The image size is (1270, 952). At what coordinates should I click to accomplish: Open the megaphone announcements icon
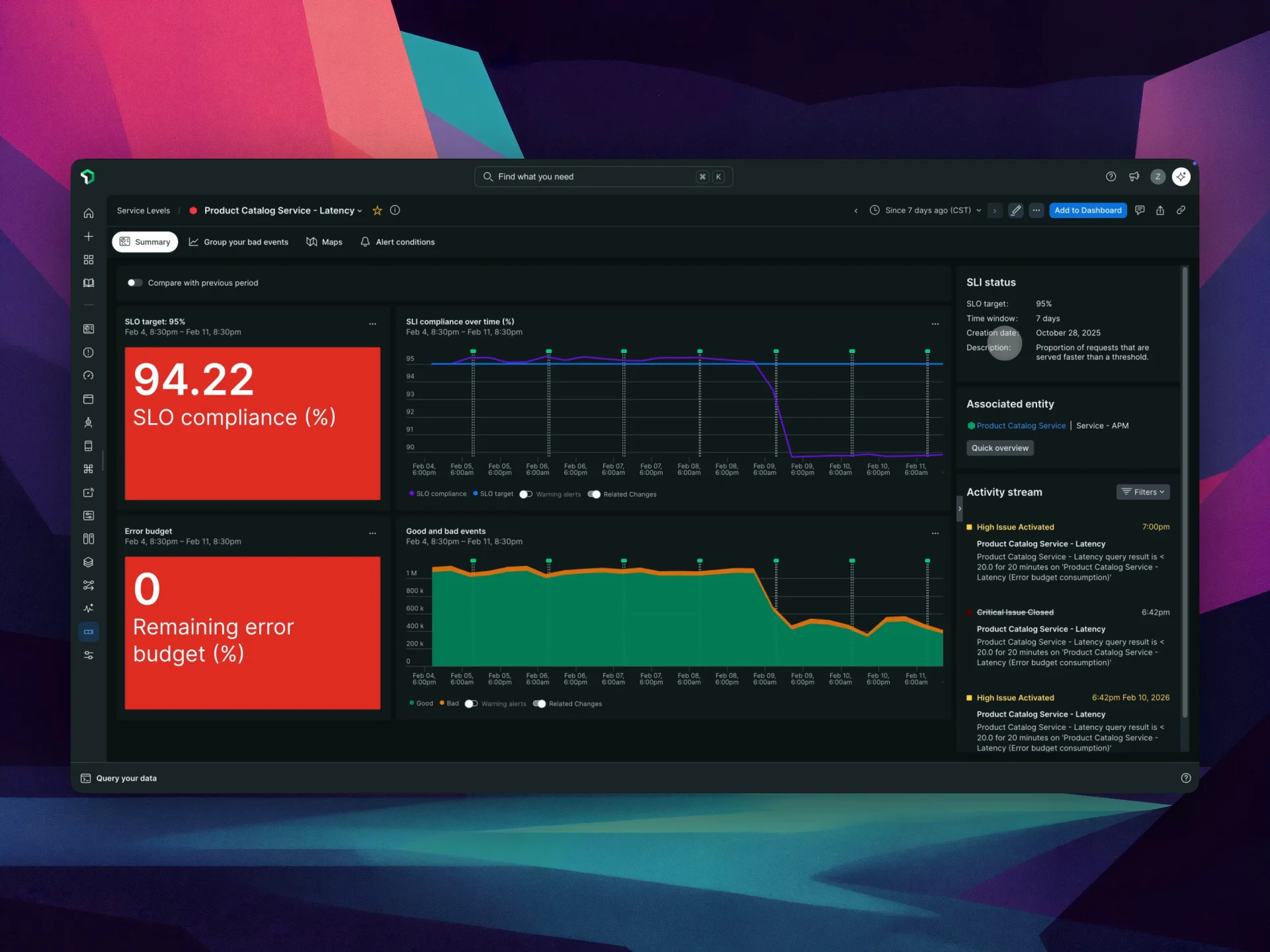(x=1134, y=177)
